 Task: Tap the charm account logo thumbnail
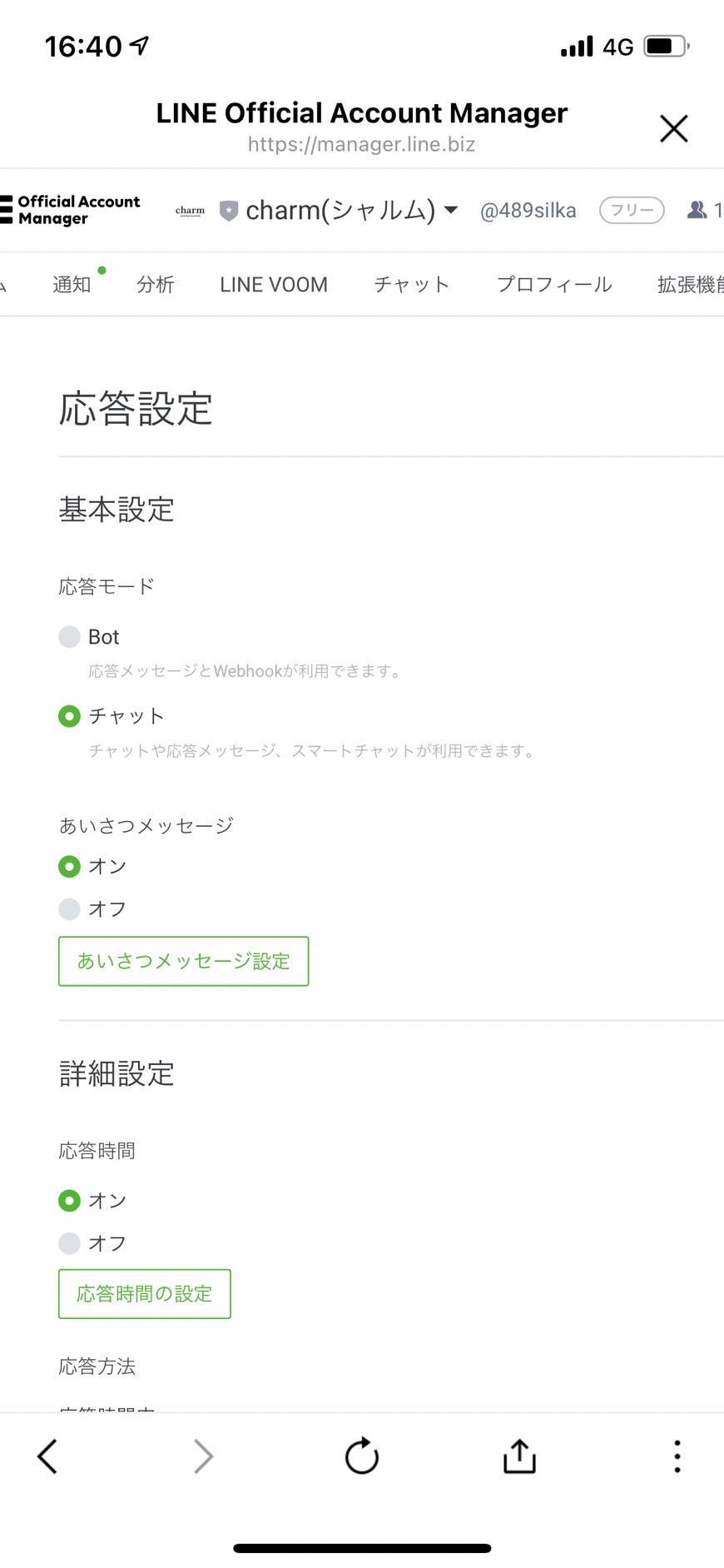tap(190, 211)
